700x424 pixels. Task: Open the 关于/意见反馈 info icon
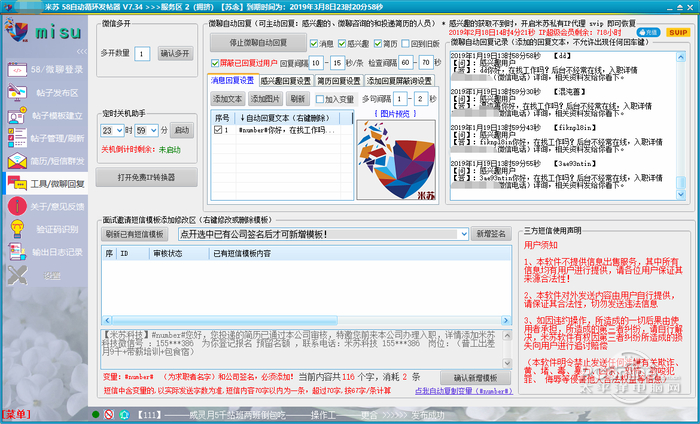17,206
